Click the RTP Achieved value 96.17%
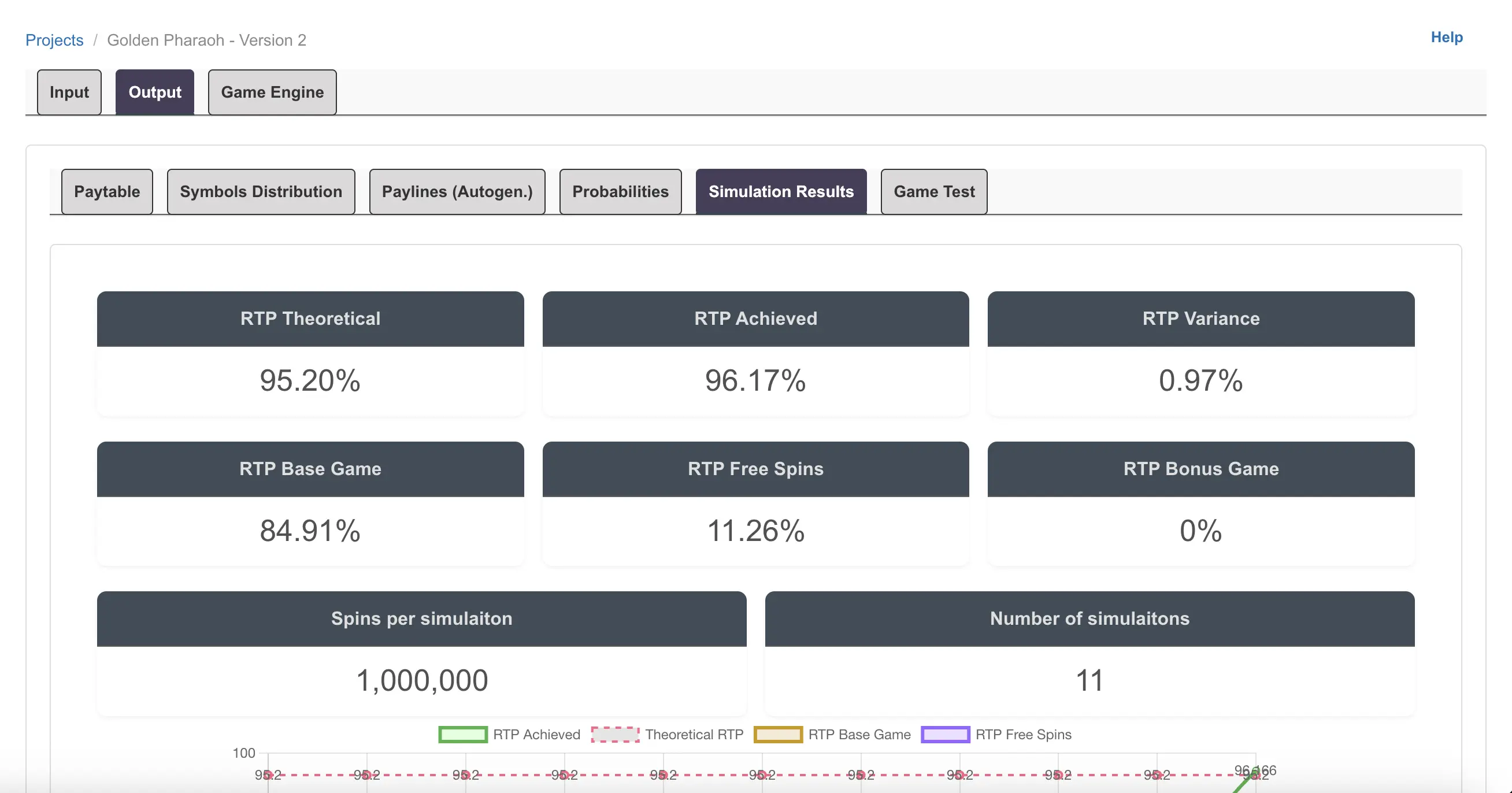 coord(755,380)
